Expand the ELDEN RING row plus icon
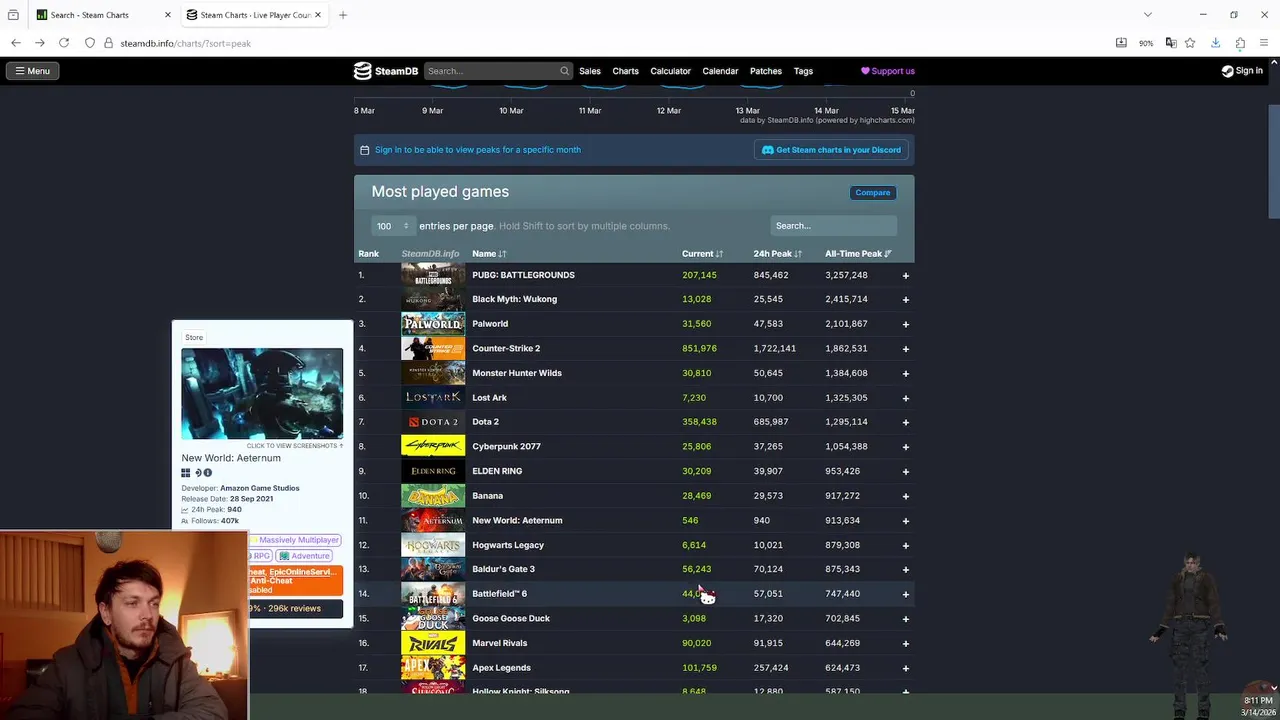This screenshot has height=720, width=1280. coord(905,471)
